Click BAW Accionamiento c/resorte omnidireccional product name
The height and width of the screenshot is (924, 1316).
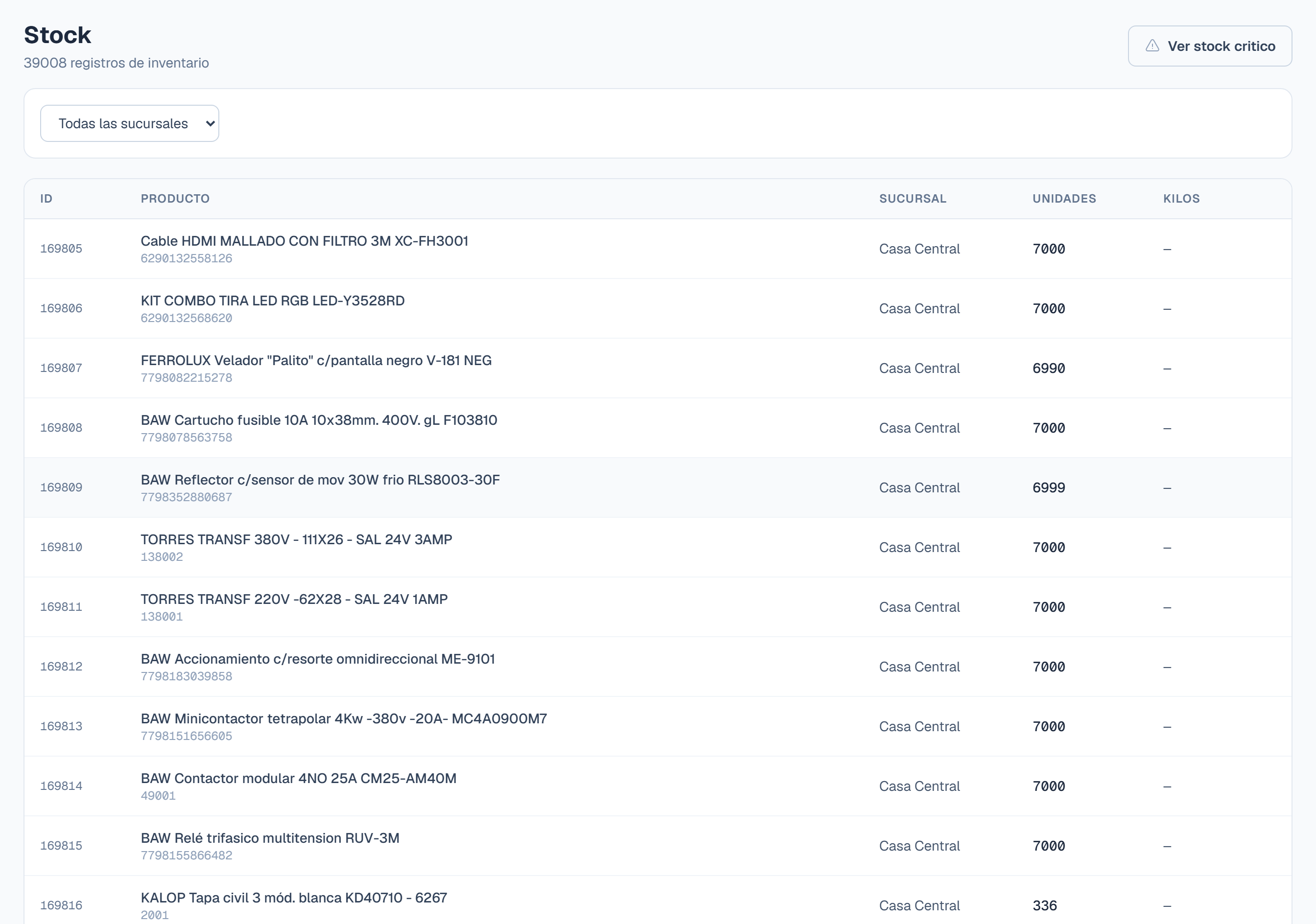tap(318, 659)
